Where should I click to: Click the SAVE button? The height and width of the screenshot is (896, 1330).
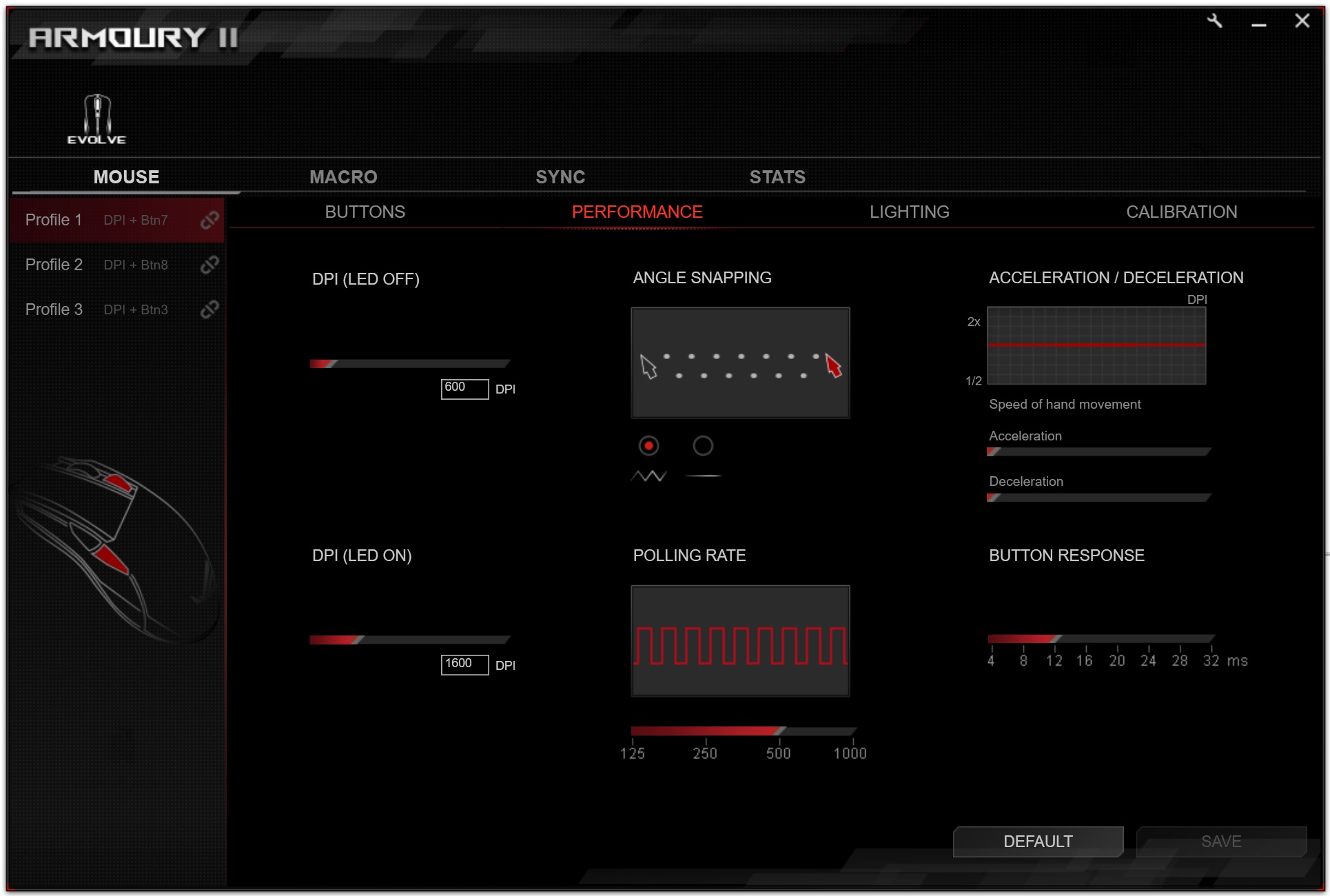[x=1221, y=842]
